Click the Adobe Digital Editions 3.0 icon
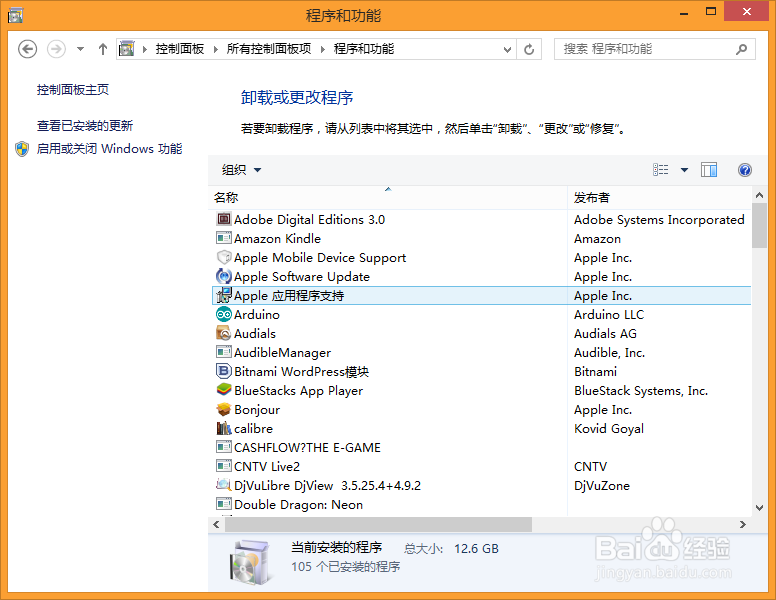This screenshot has width=776, height=600. coord(224,219)
